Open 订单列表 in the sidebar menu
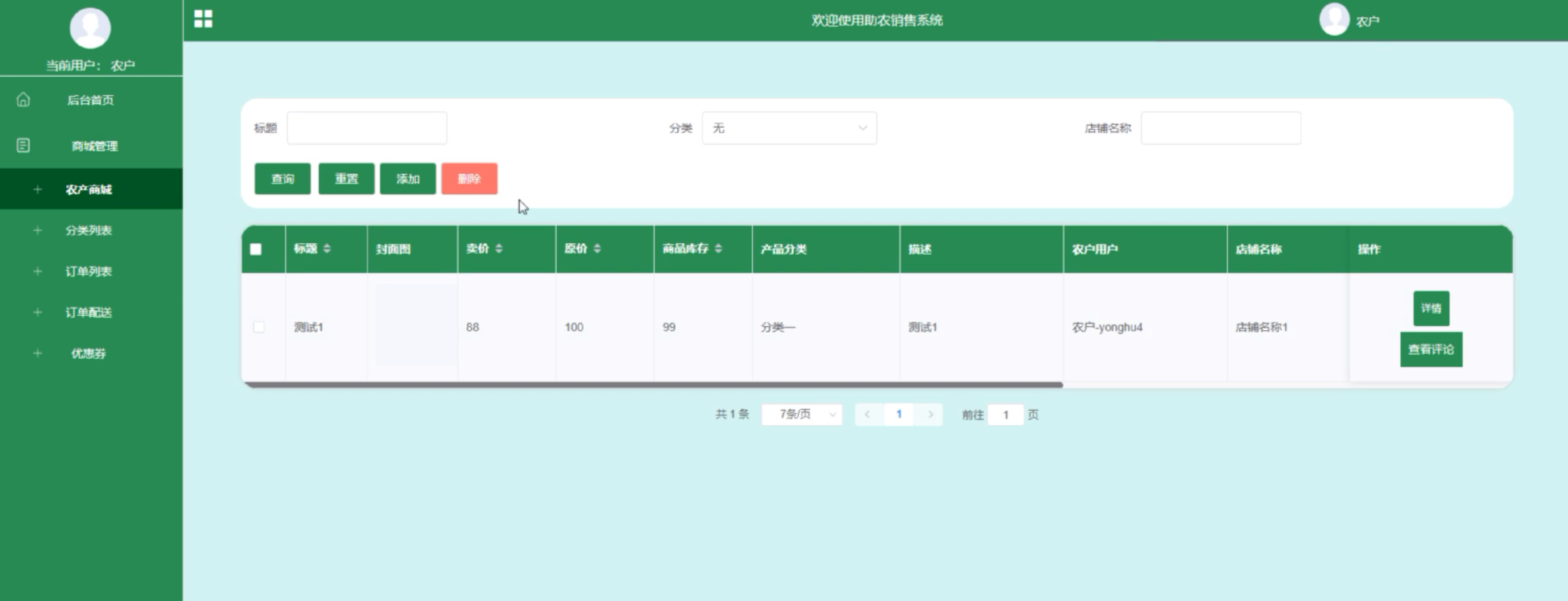This screenshot has width=1568, height=601. pyautogui.click(x=88, y=271)
